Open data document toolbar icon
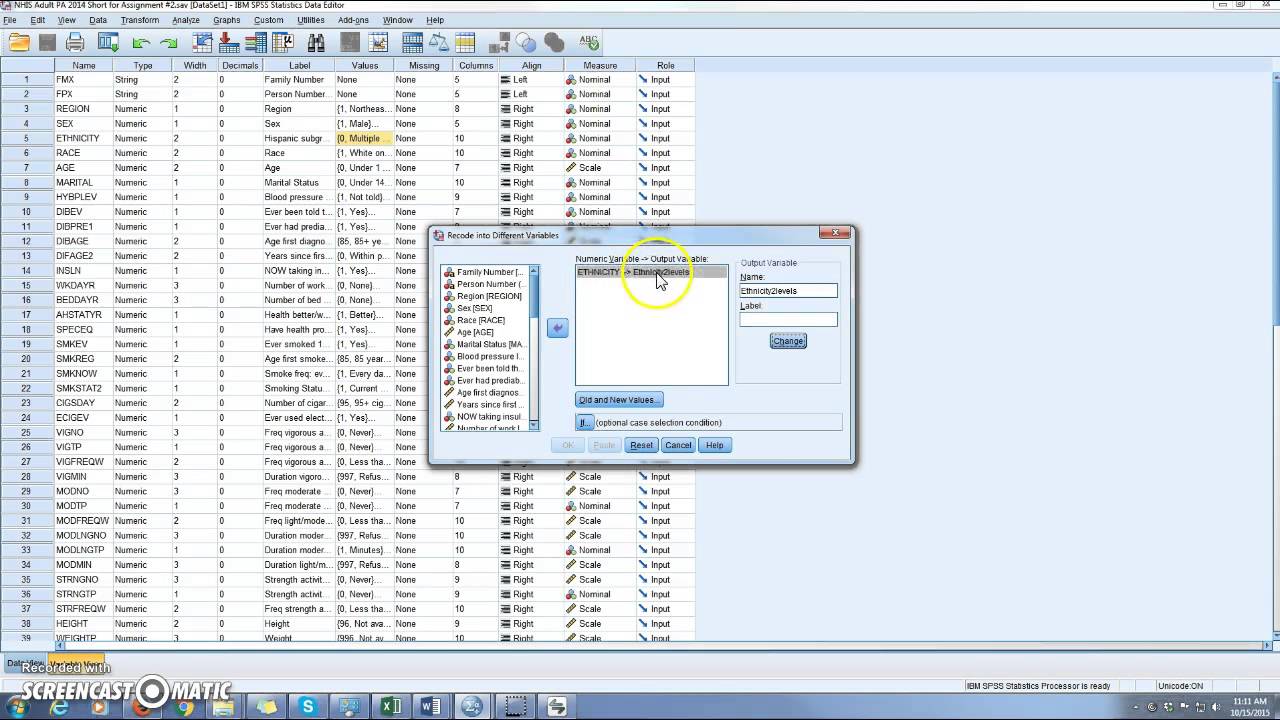Image resolution: width=1280 pixels, height=720 pixels. tap(19, 43)
